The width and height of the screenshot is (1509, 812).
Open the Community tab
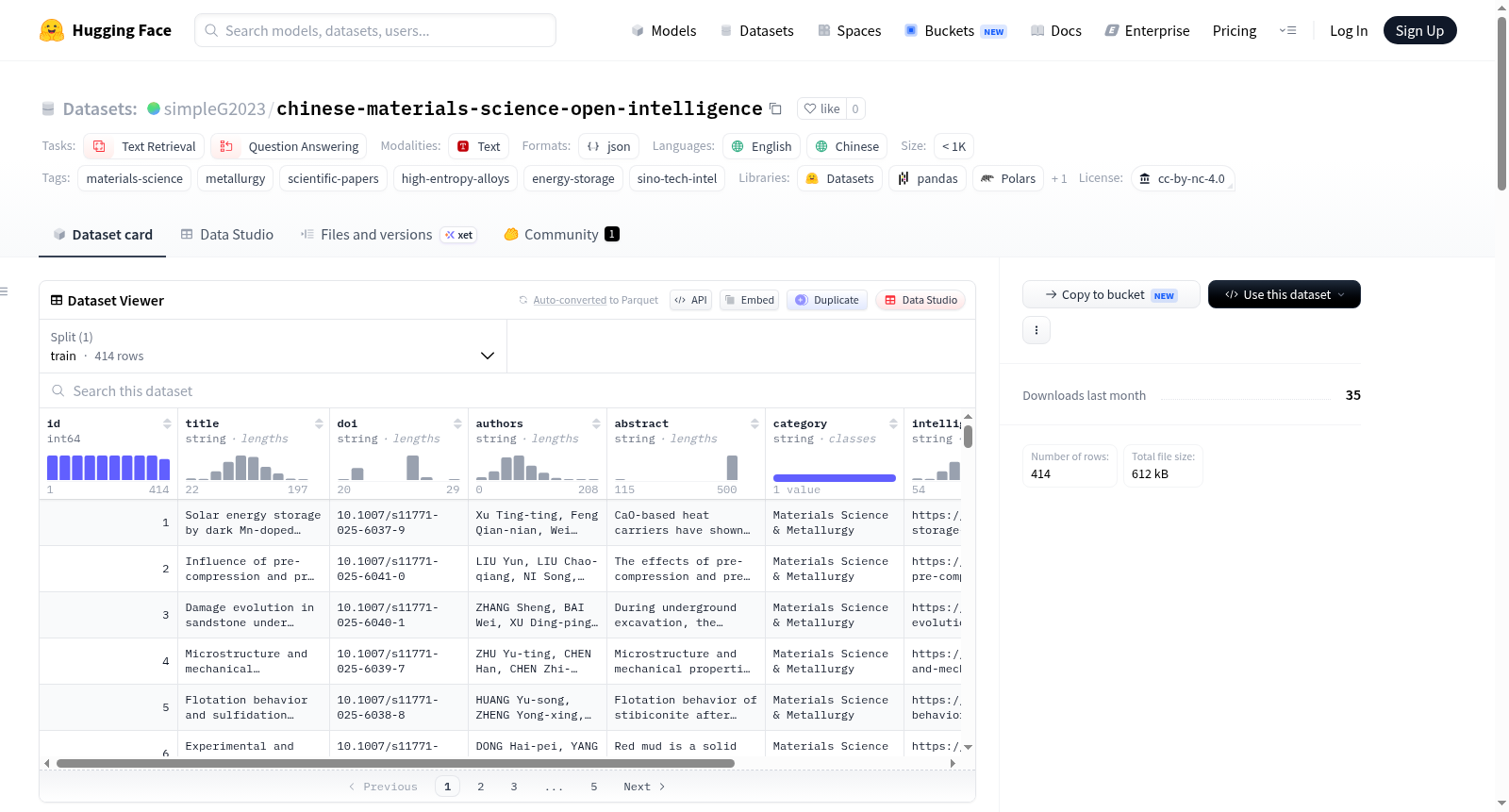[562, 235]
